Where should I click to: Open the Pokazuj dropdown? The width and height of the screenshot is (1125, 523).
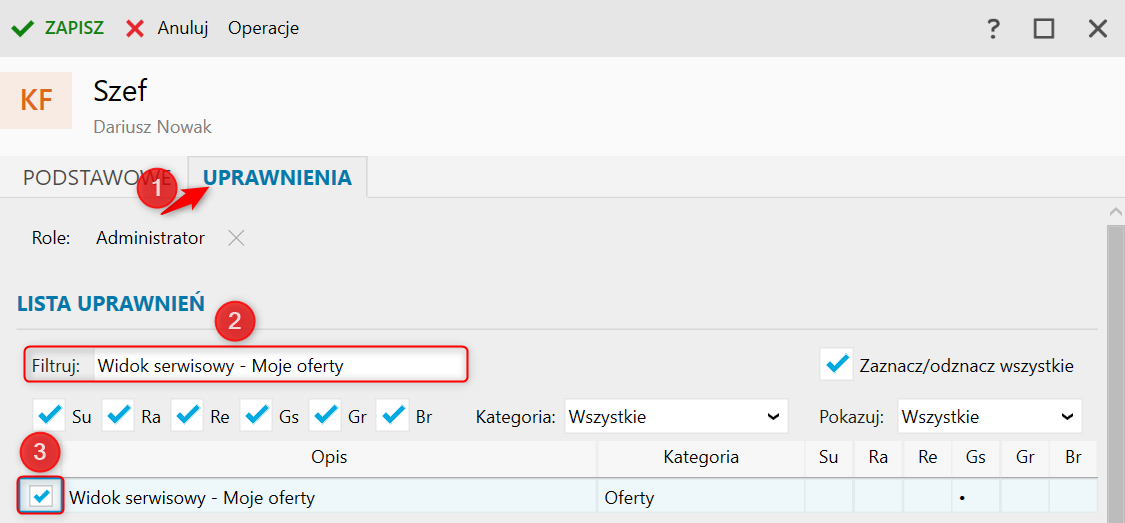989,416
